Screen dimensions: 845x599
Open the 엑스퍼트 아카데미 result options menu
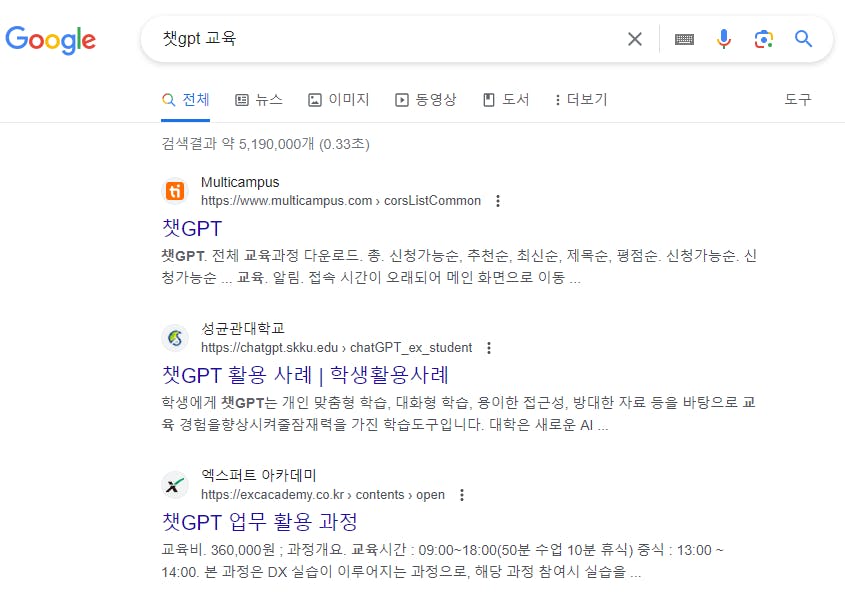462,495
